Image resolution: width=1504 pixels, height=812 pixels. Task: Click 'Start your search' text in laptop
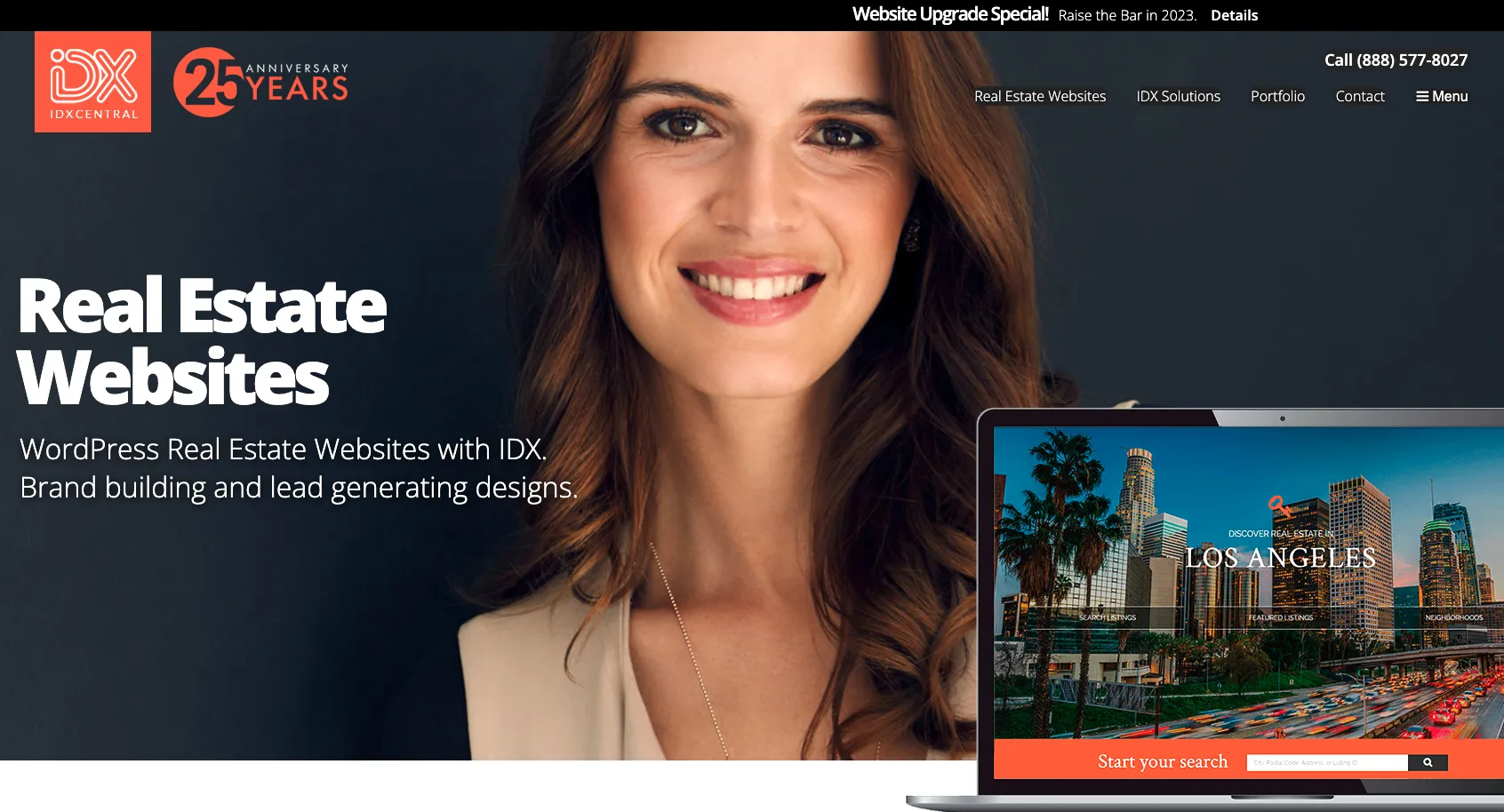[1163, 761]
